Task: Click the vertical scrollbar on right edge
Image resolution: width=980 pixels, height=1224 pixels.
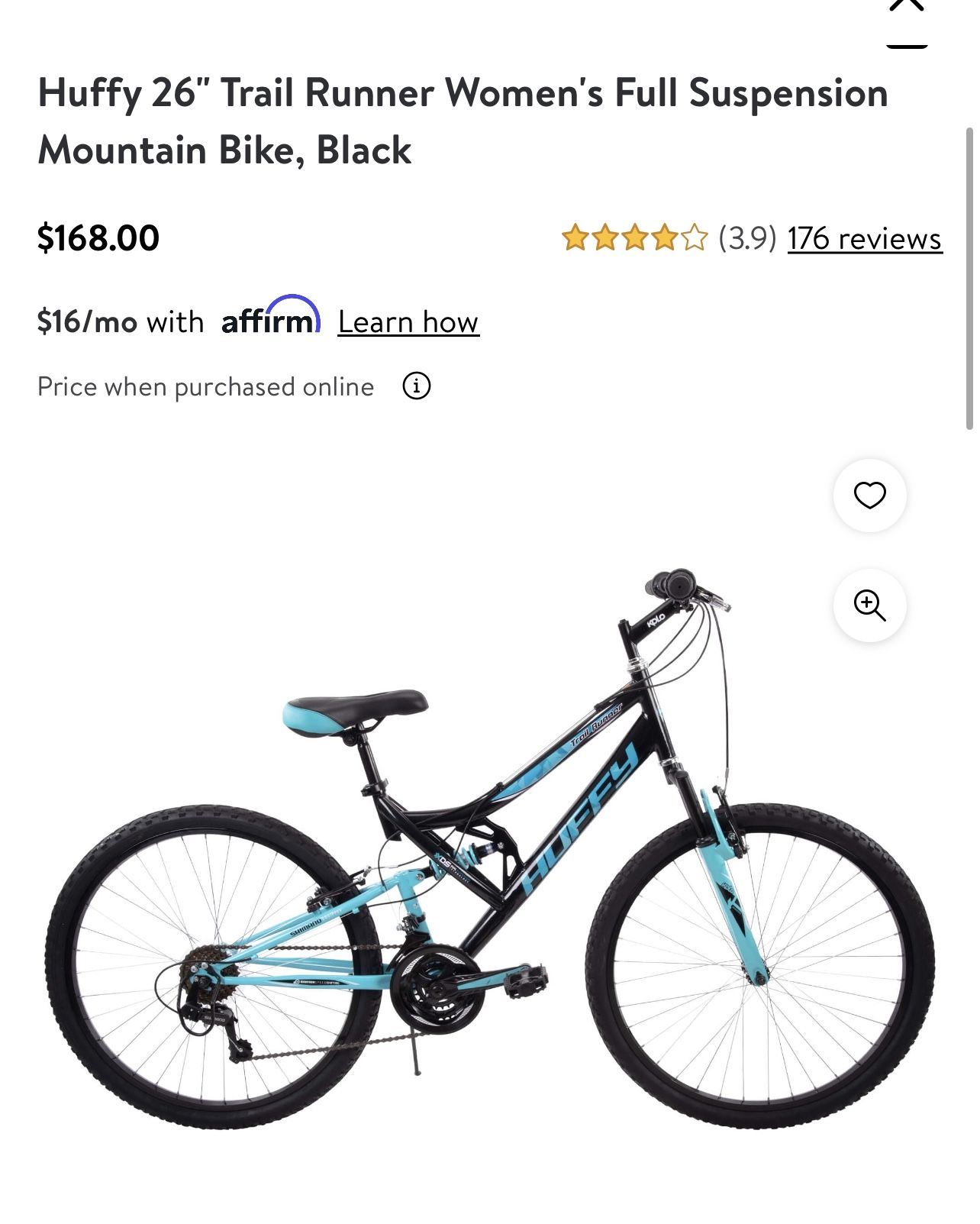Action: point(969,279)
